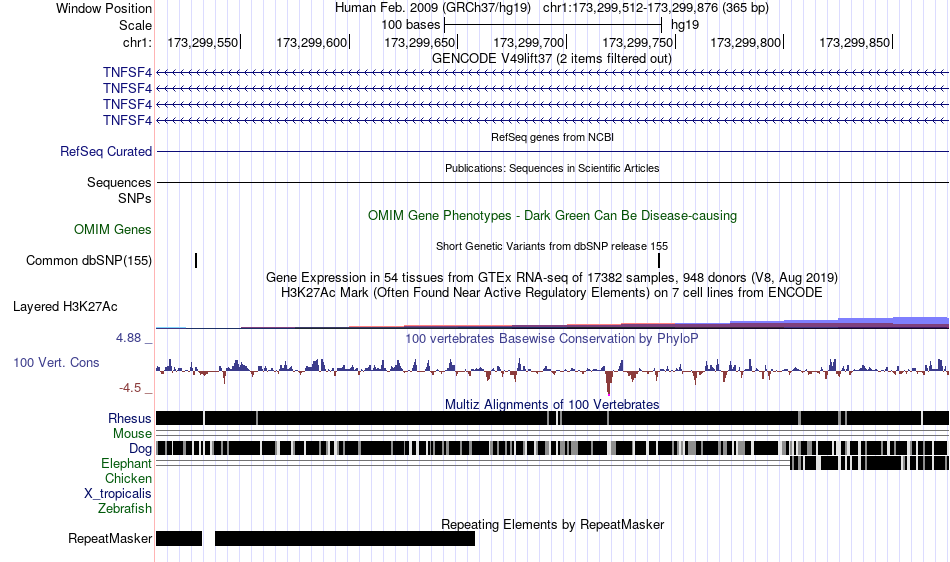Click the Multiz Alignments of 100 Vertebrates title
The width and height of the screenshot is (950, 562).
point(552,404)
